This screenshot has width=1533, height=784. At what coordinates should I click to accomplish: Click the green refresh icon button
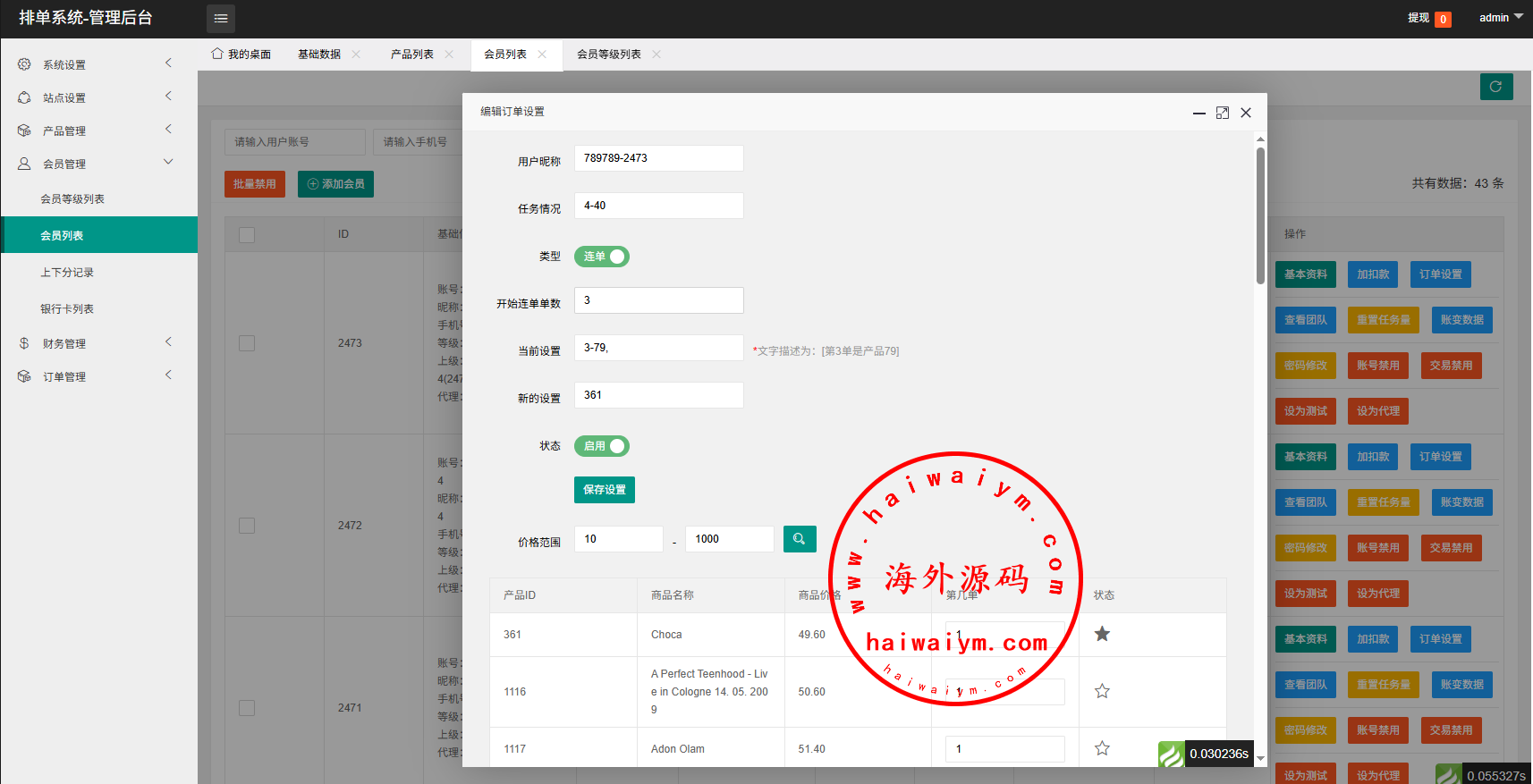[x=1495, y=87]
